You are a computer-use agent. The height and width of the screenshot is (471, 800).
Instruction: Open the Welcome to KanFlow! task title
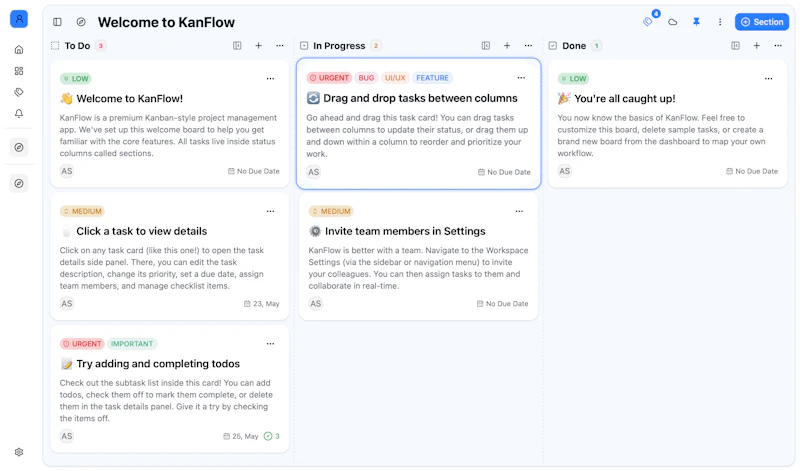coord(130,98)
